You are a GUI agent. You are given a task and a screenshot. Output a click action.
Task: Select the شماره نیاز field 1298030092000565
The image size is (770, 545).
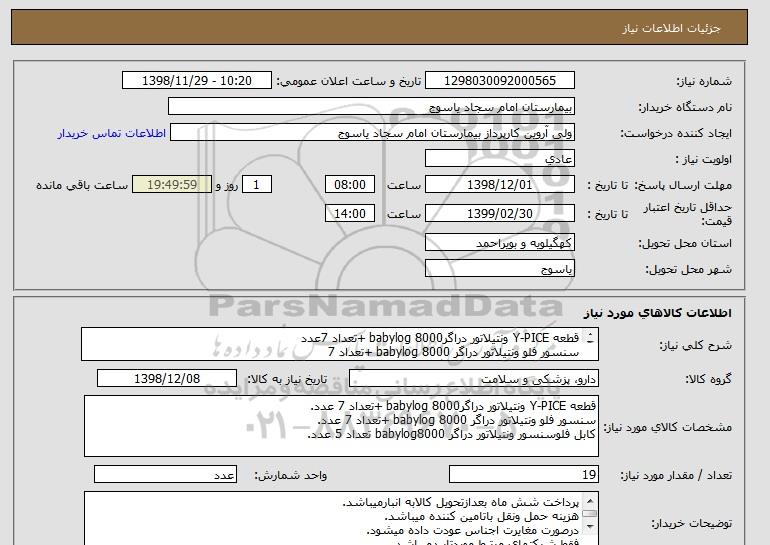tap(499, 81)
